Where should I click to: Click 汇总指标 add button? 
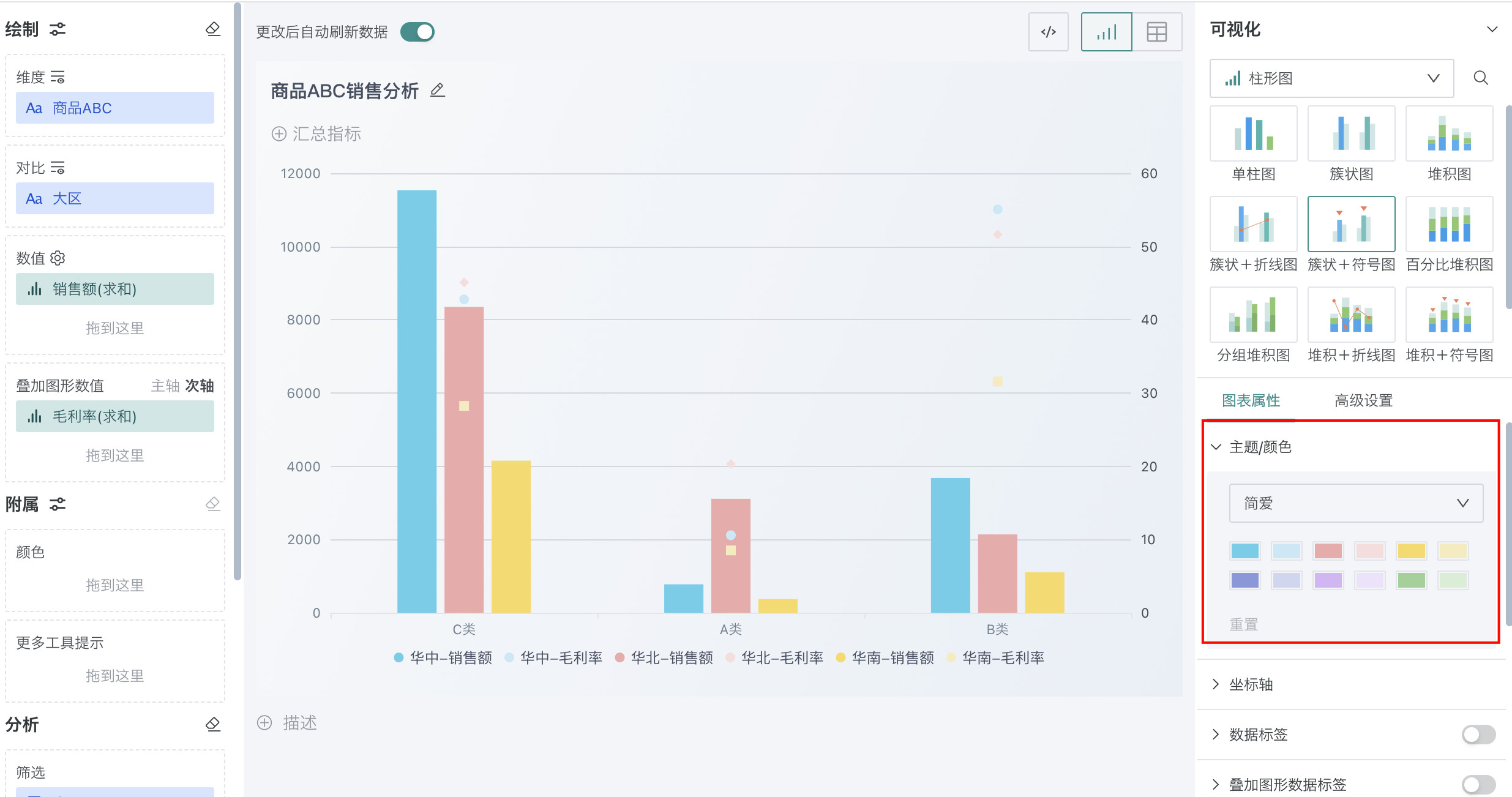[316, 134]
